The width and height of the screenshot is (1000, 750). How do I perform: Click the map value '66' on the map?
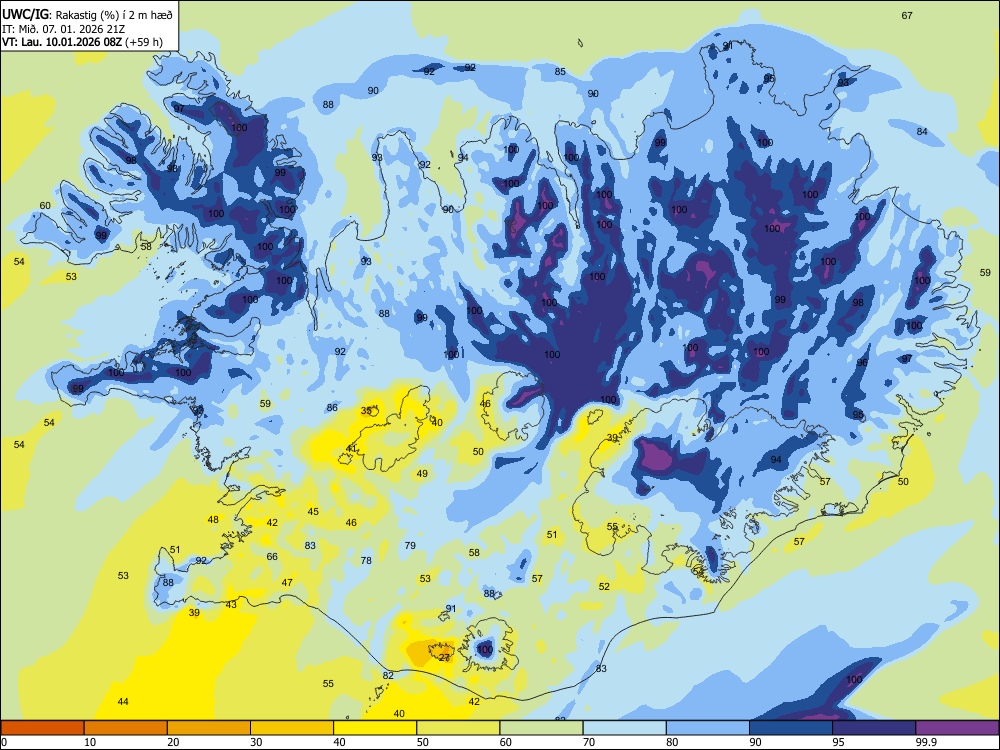click(272, 556)
